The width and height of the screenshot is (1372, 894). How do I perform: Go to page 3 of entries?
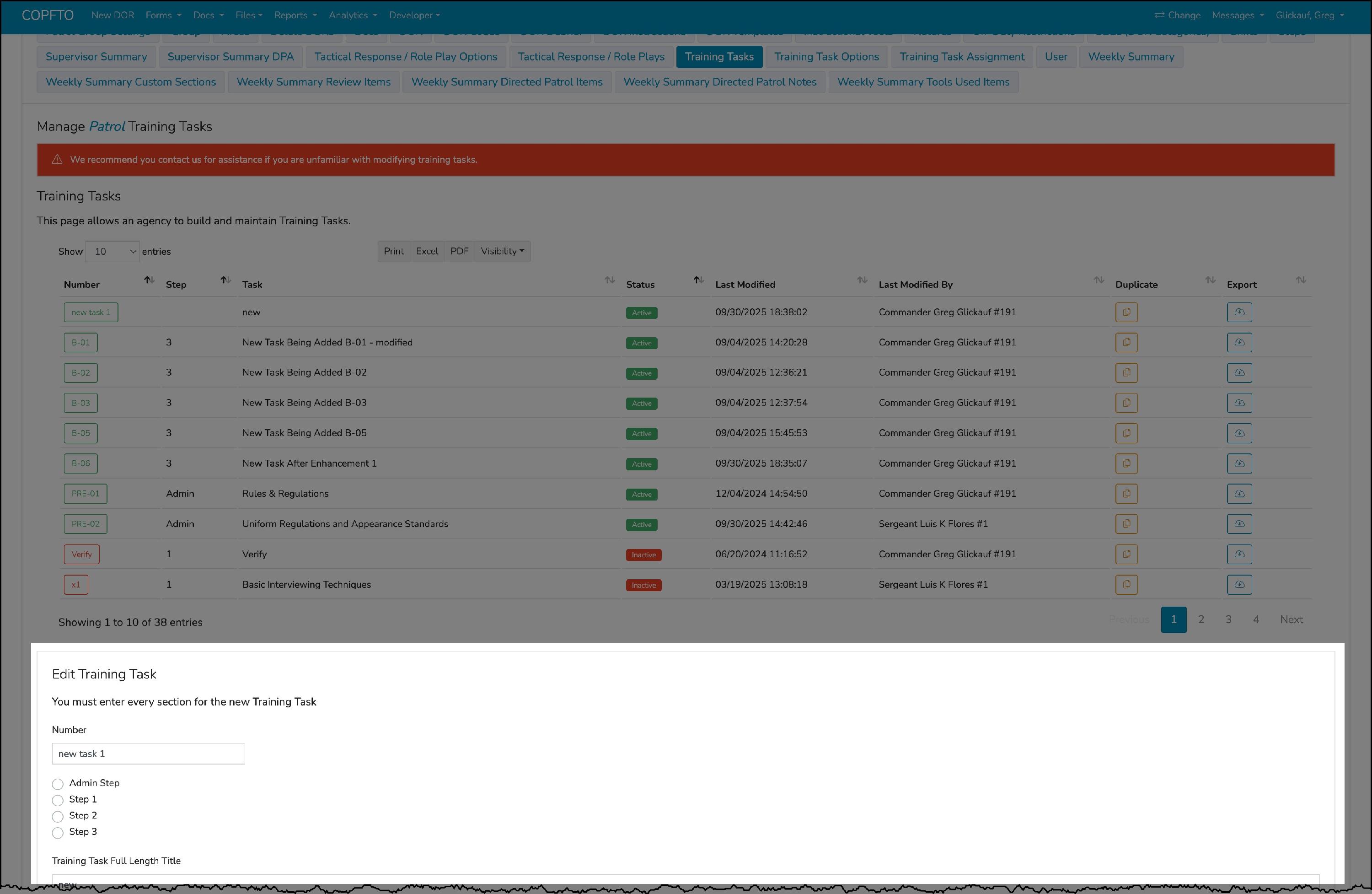1228,619
